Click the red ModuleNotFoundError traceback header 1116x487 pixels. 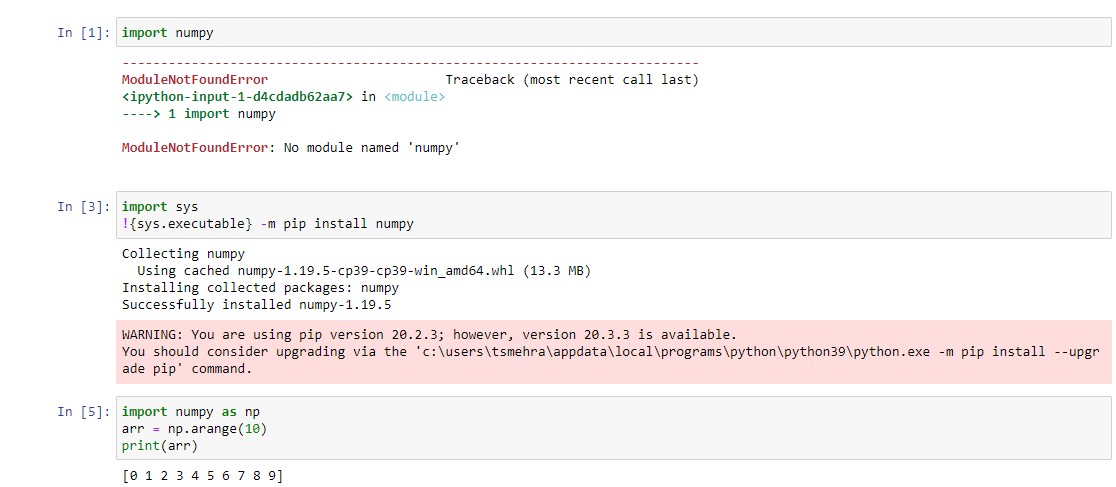(x=195, y=80)
